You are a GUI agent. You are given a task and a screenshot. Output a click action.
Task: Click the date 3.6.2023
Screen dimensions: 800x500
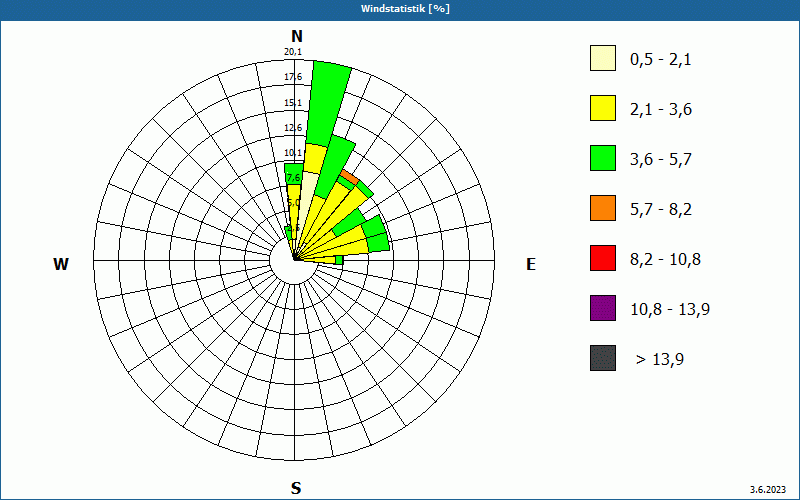tap(768, 490)
